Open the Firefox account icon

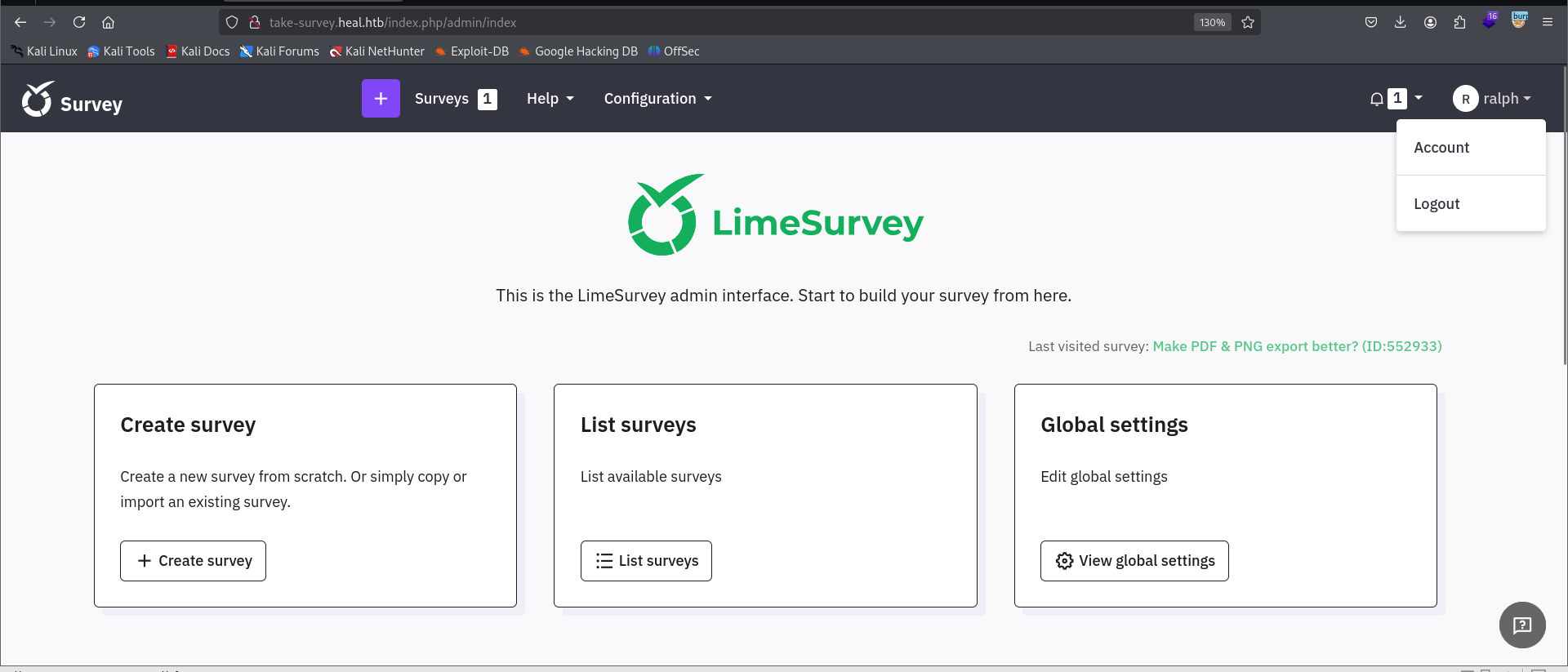pos(1430,22)
